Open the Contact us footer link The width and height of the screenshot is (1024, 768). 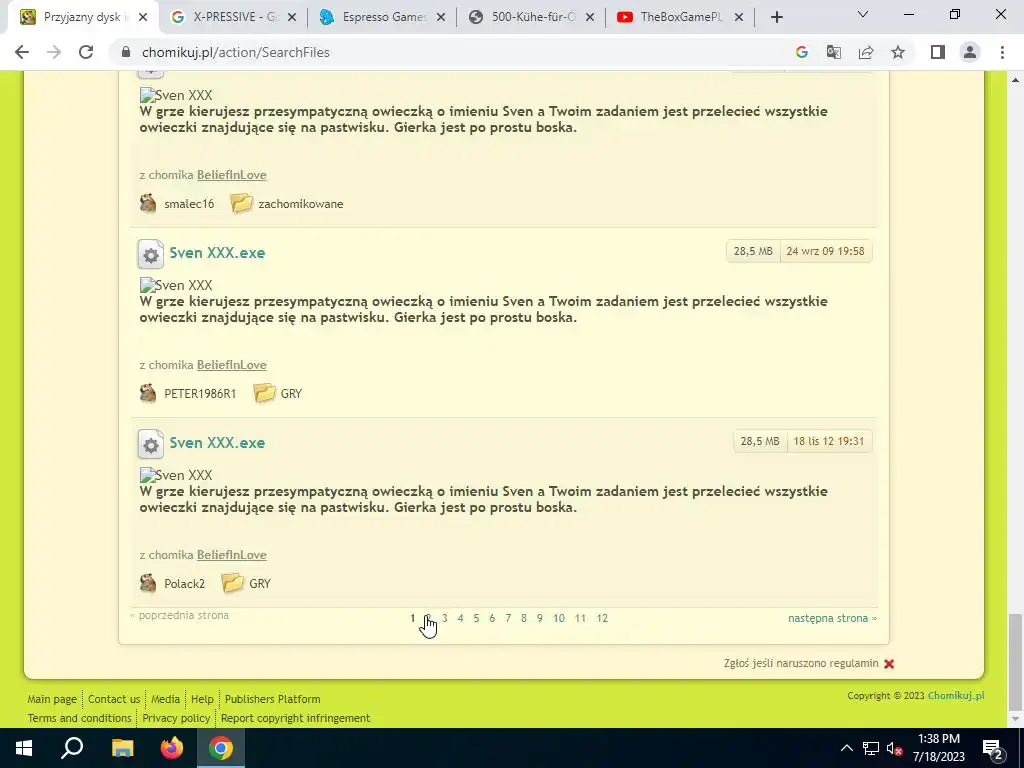tap(114, 699)
